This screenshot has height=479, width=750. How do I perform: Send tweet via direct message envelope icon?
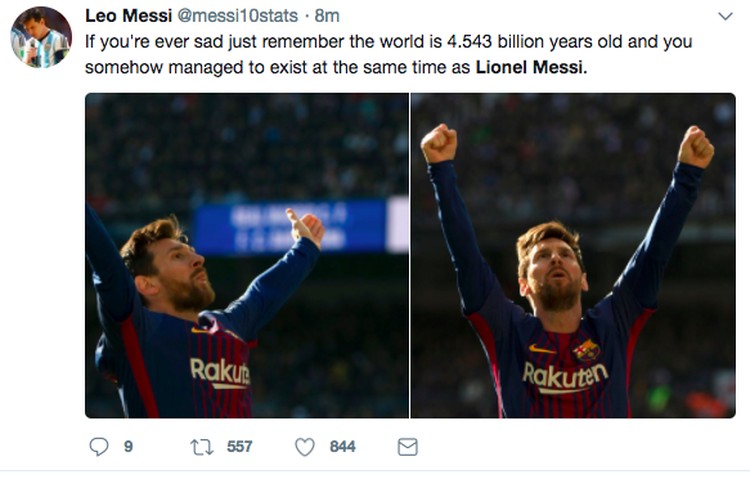tap(408, 447)
